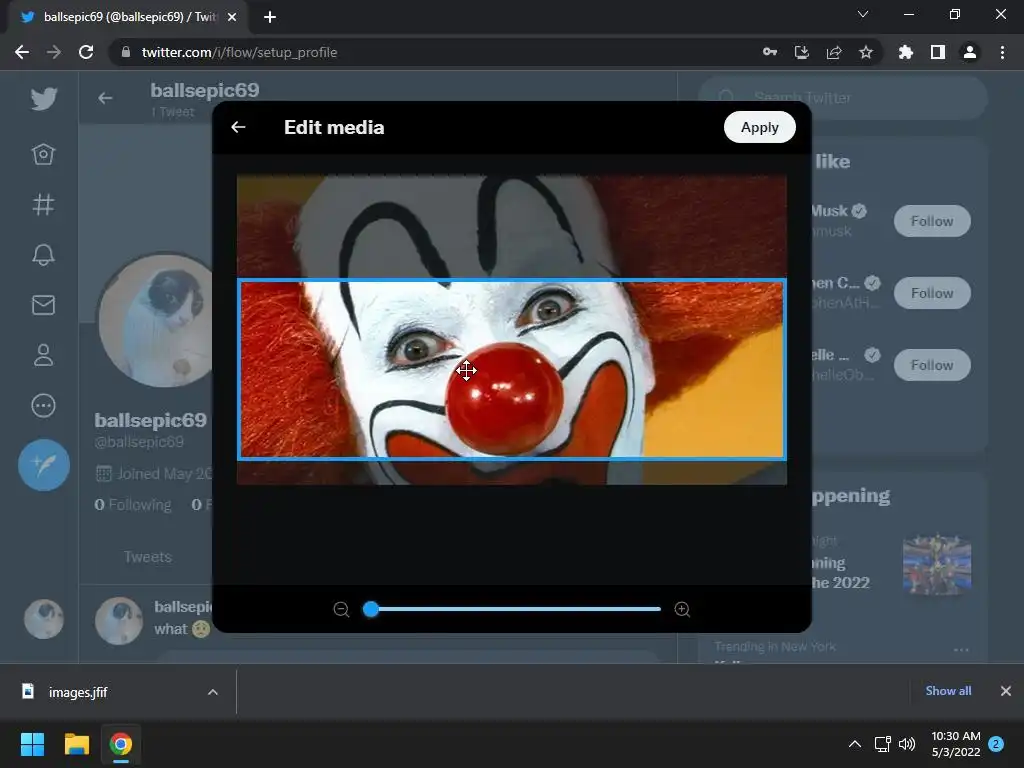
Task: Open account avatar at sidebar bottom
Action: pos(44,618)
